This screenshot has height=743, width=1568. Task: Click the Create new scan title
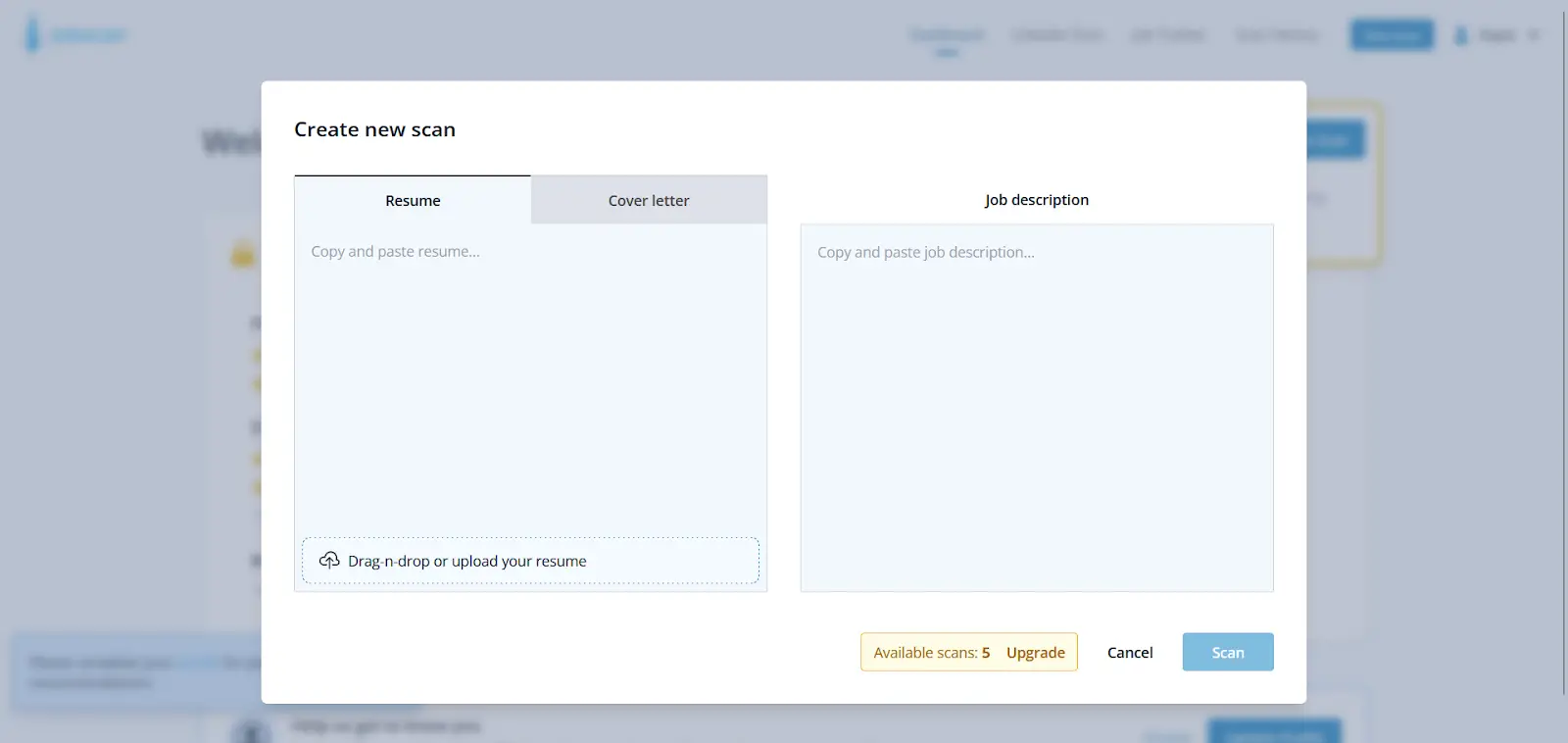click(374, 129)
